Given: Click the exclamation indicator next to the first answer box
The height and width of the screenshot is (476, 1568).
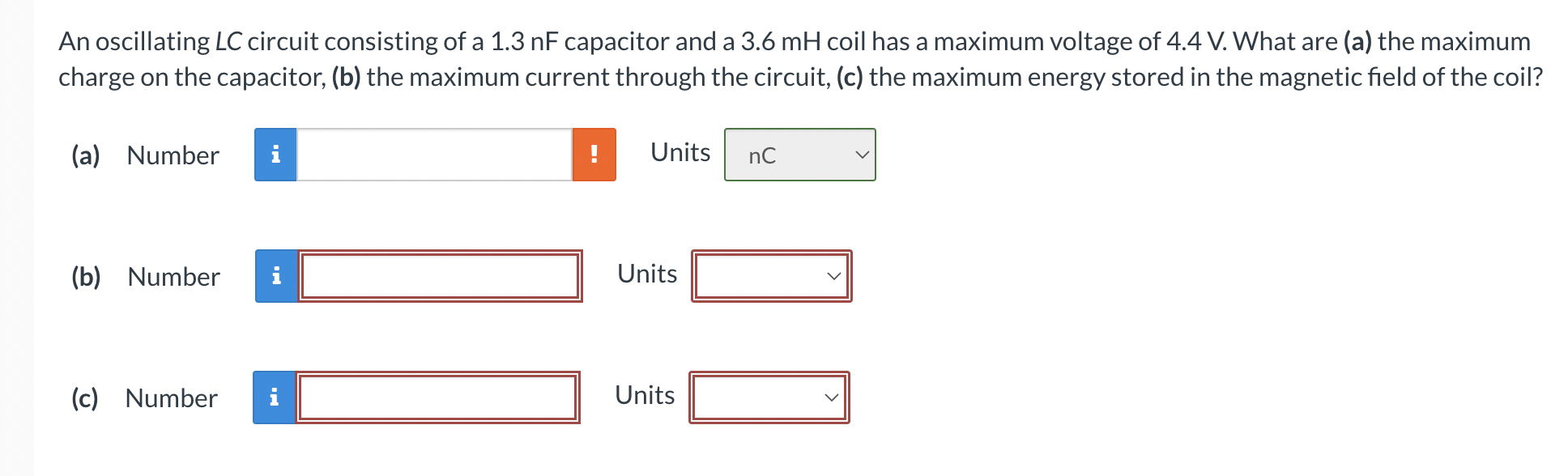Looking at the screenshot, I should pyautogui.click(x=595, y=155).
